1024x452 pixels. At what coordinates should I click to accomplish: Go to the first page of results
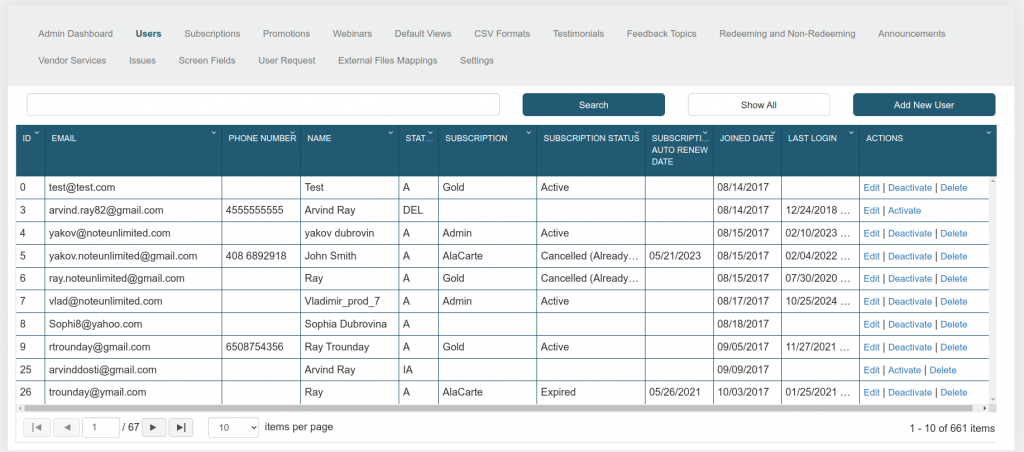(x=37, y=427)
